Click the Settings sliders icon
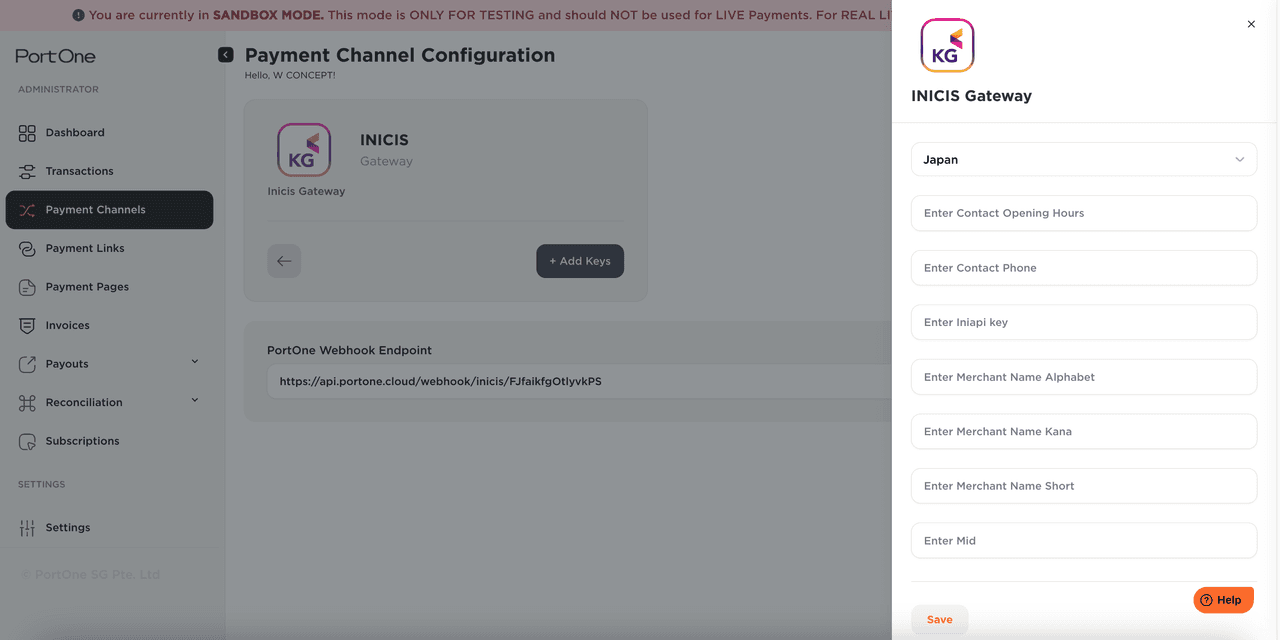 [27, 528]
